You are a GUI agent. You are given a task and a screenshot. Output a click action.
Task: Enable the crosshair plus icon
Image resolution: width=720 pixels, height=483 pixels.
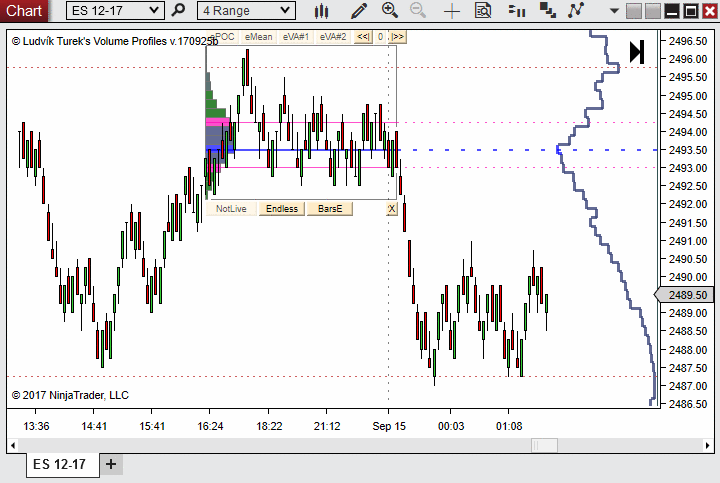coord(452,11)
